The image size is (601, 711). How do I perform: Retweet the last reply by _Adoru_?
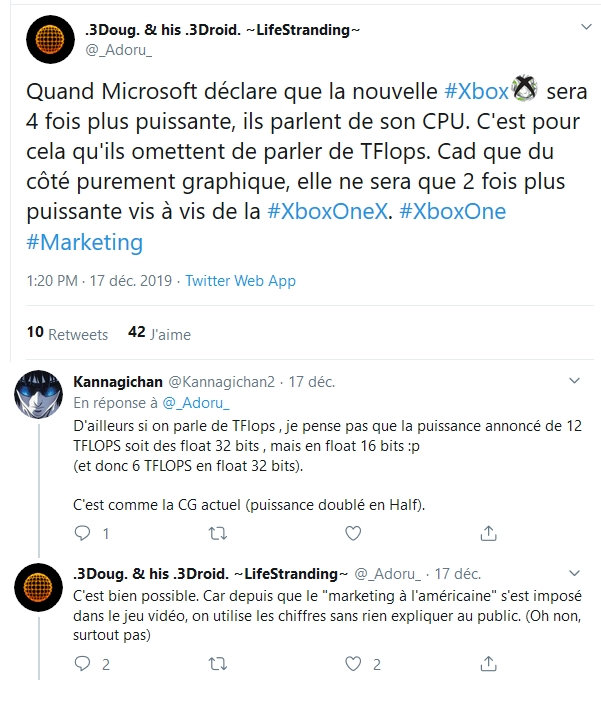pos(216,663)
